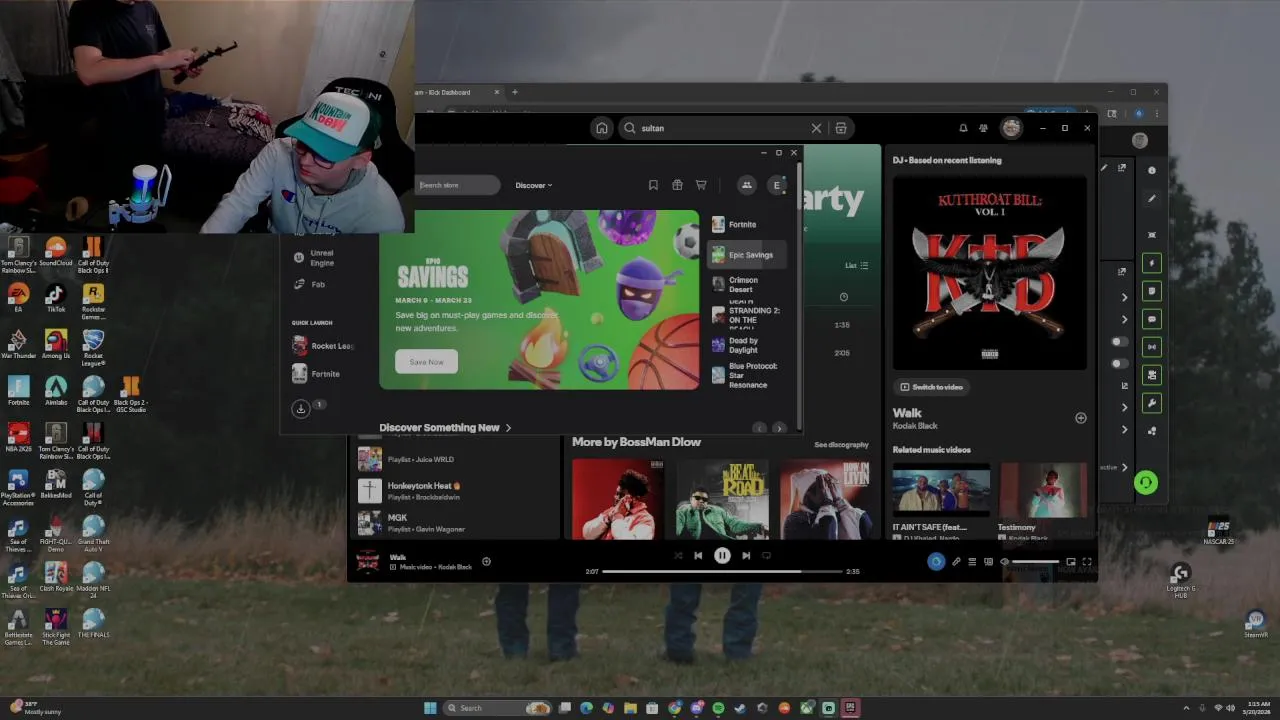
Task: Toggle Spotify repeat
Action: point(766,556)
